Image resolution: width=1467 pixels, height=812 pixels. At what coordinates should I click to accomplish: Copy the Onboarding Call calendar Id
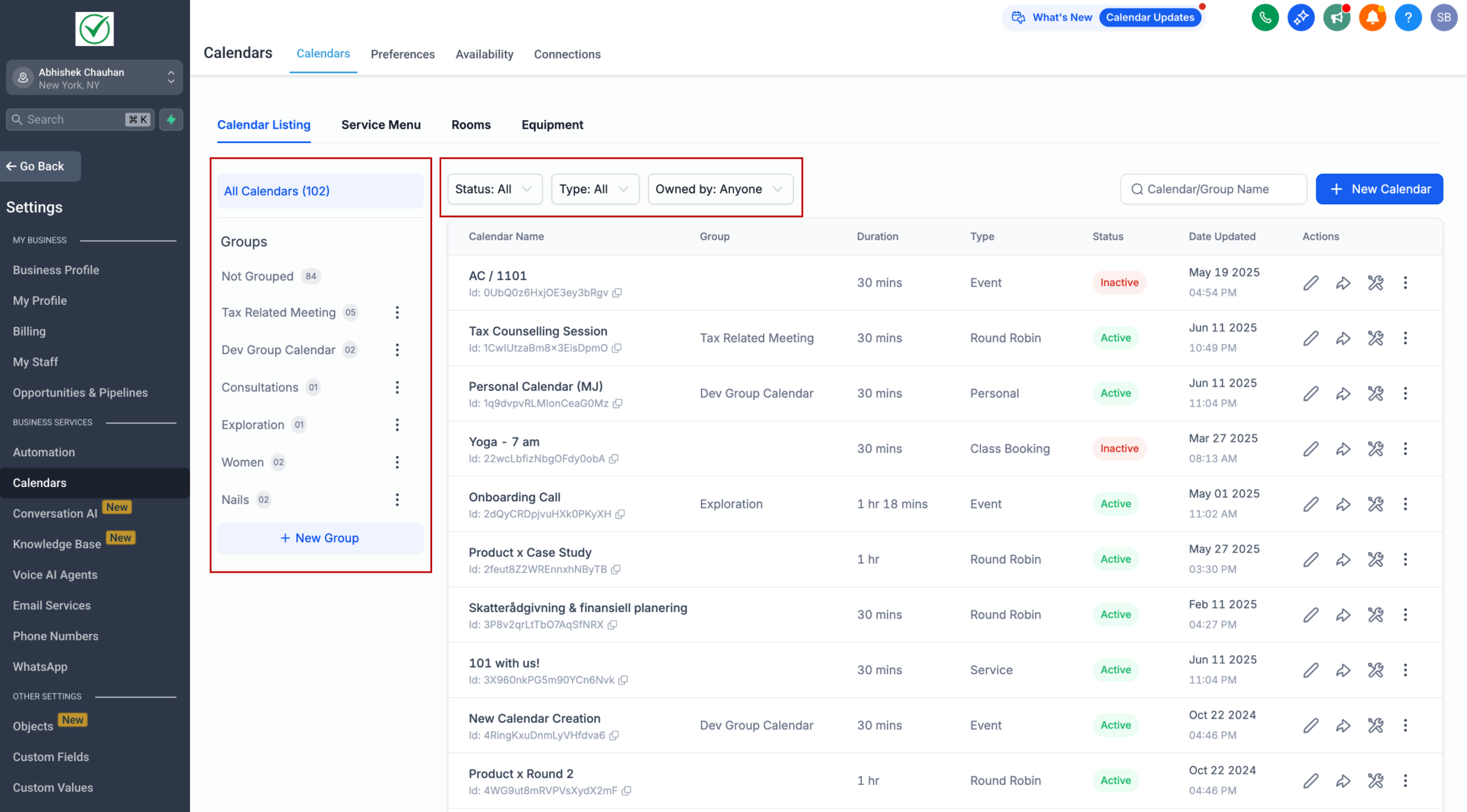coord(620,514)
